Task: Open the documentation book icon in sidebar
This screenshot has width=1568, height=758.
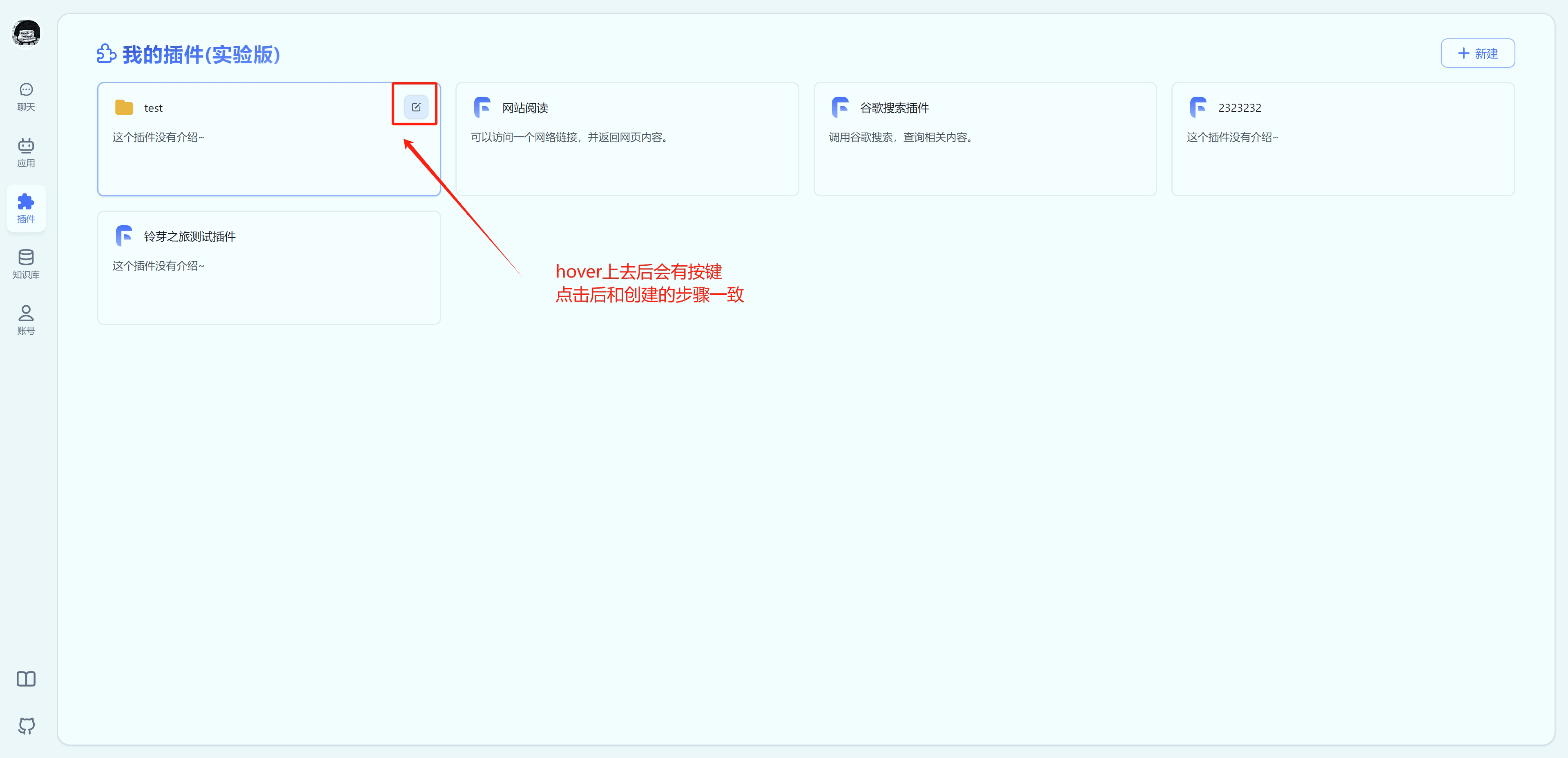Action: point(26,679)
